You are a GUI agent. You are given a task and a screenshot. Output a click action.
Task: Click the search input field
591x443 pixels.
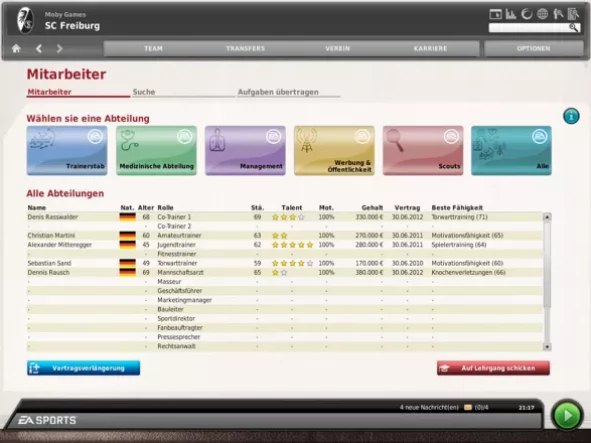(x=529, y=28)
